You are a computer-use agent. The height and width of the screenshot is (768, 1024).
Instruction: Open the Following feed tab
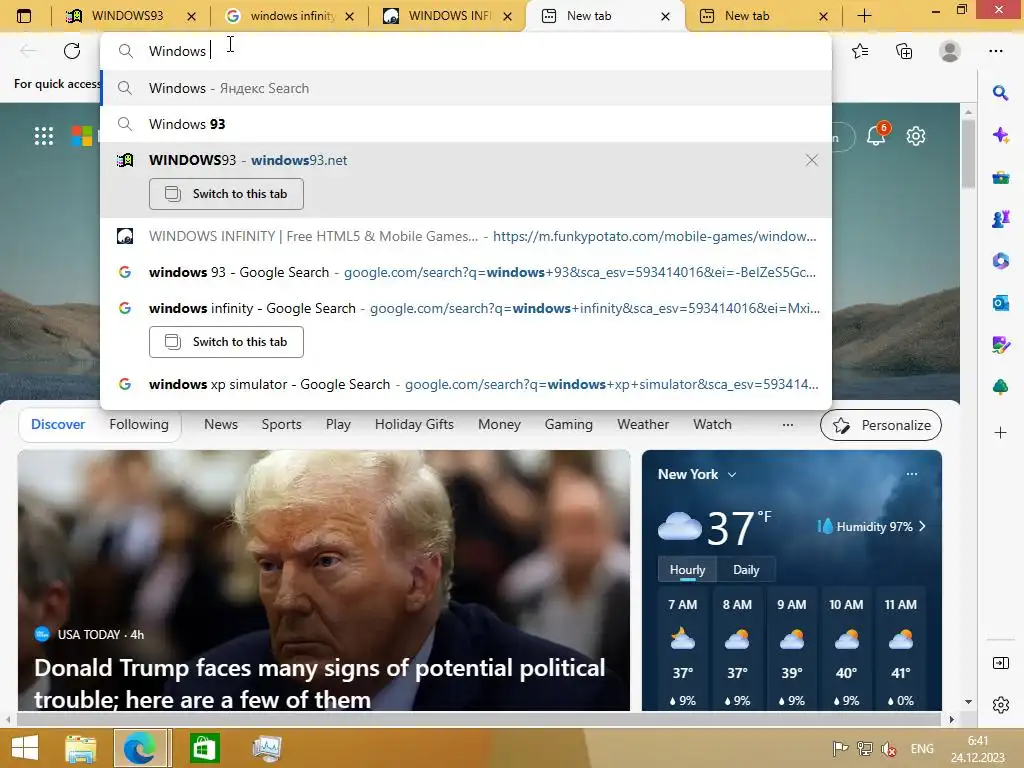pos(139,424)
